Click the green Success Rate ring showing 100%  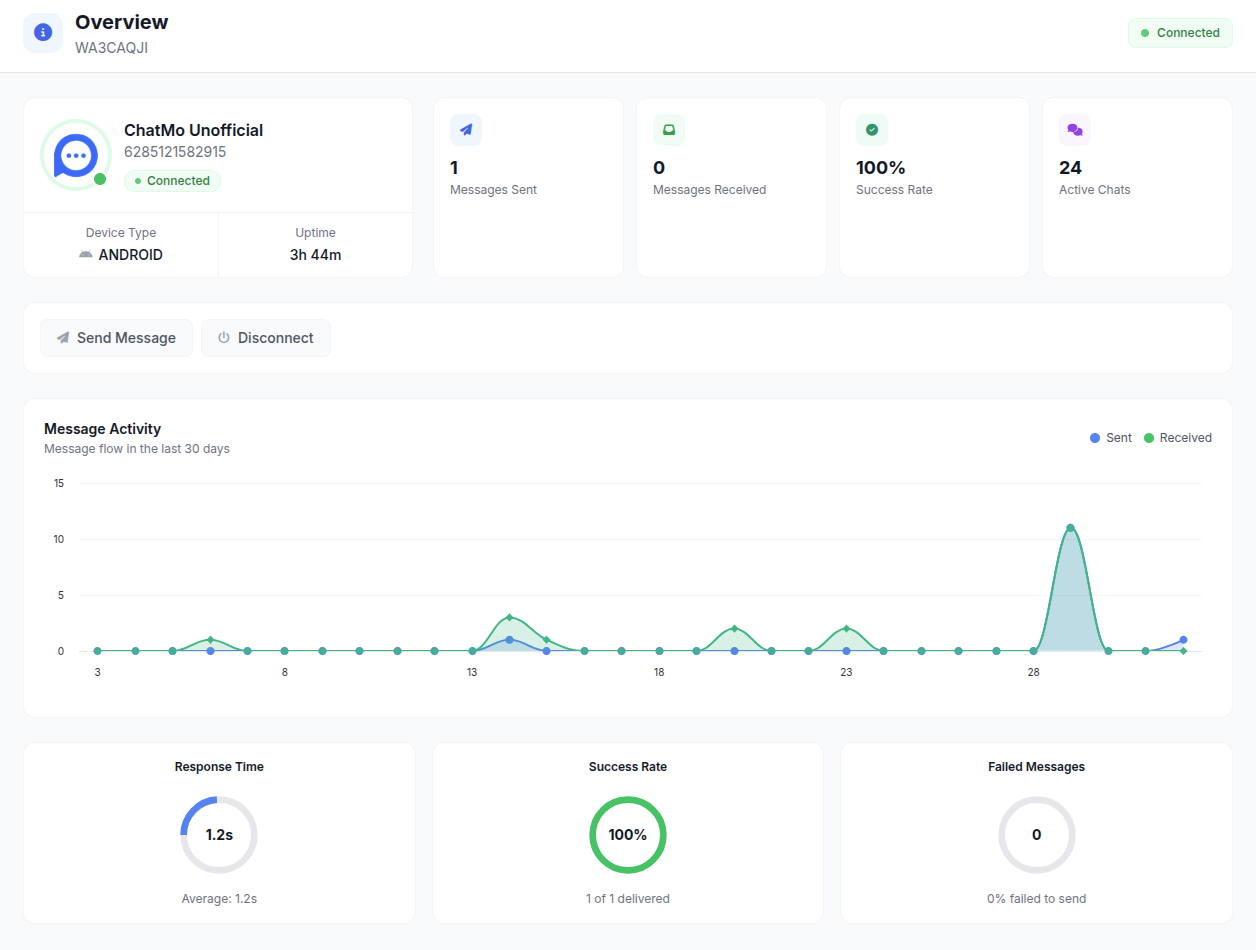(628, 835)
